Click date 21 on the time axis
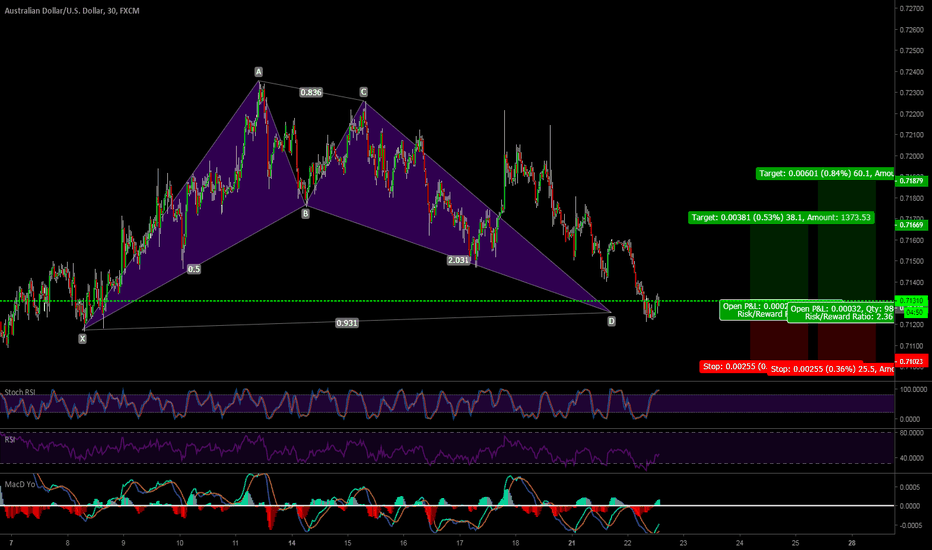Screen dimensions: 932x550 572,543
